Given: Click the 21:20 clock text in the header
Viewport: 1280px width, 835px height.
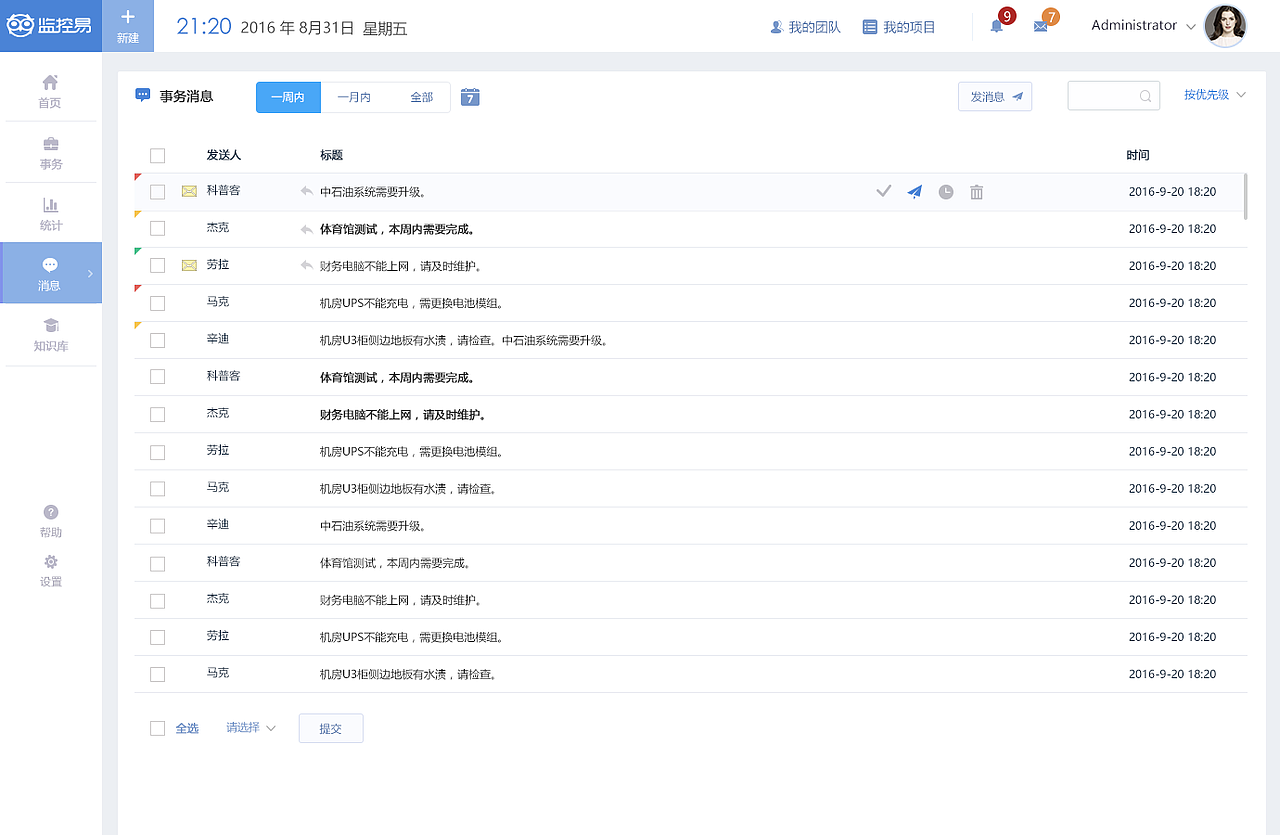Looking at the screenshot, I should point(204,26).
